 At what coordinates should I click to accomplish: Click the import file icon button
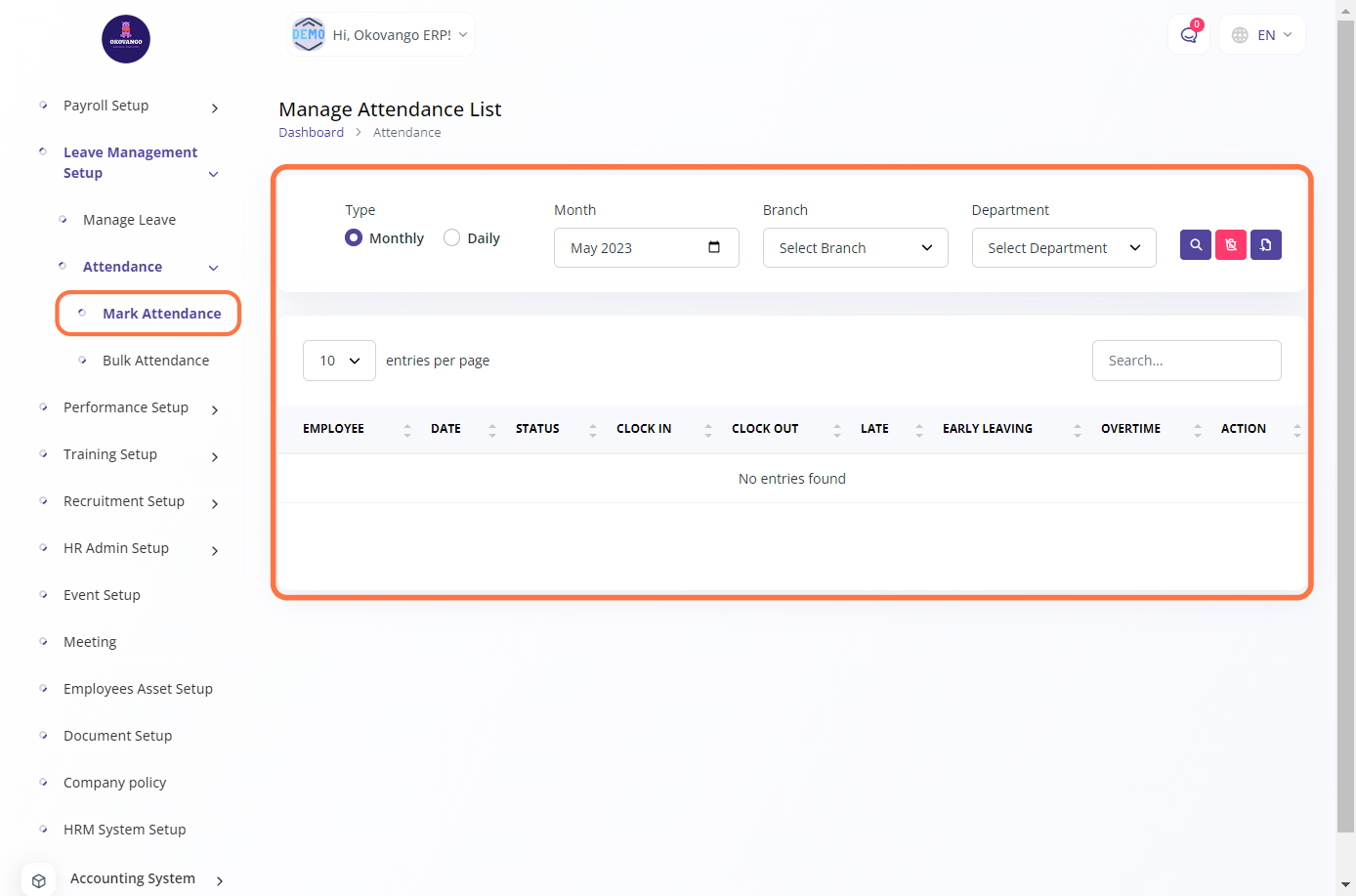pyautogui.click(x=1266, y=245)
